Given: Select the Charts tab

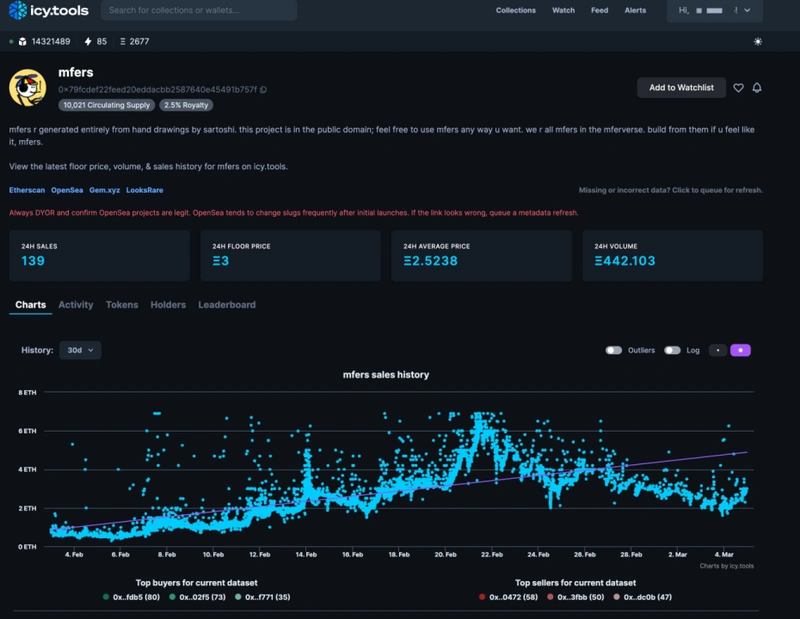Looking at the screenshot, I should [x=31, y=305].
